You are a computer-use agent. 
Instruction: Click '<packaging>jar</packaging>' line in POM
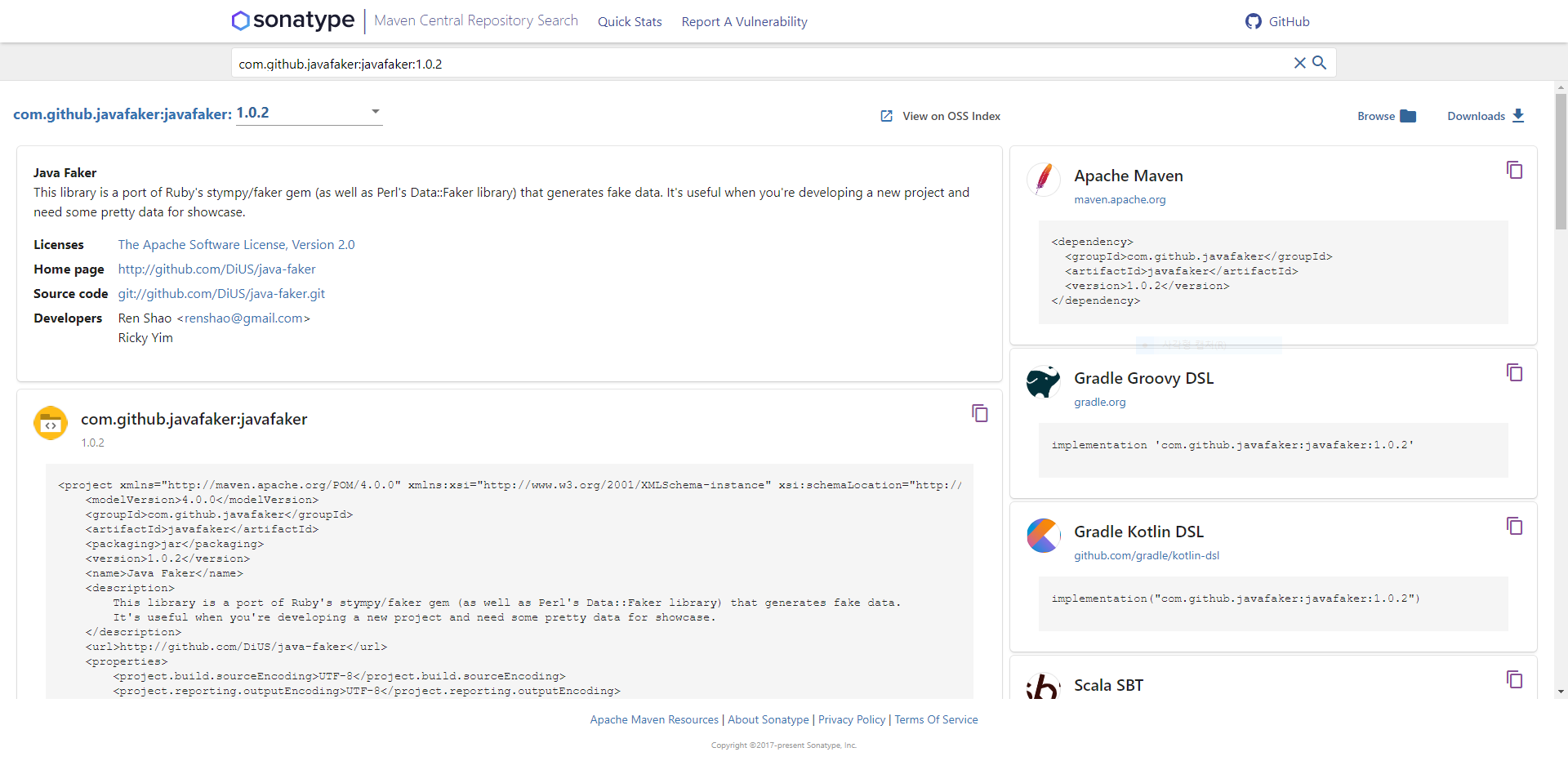(175, 544)
